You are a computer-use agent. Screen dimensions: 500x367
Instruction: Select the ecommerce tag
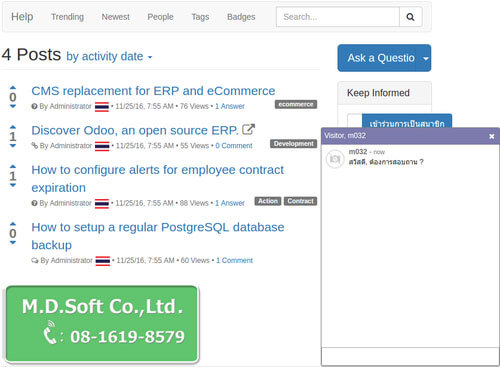[x=296, y=105]
